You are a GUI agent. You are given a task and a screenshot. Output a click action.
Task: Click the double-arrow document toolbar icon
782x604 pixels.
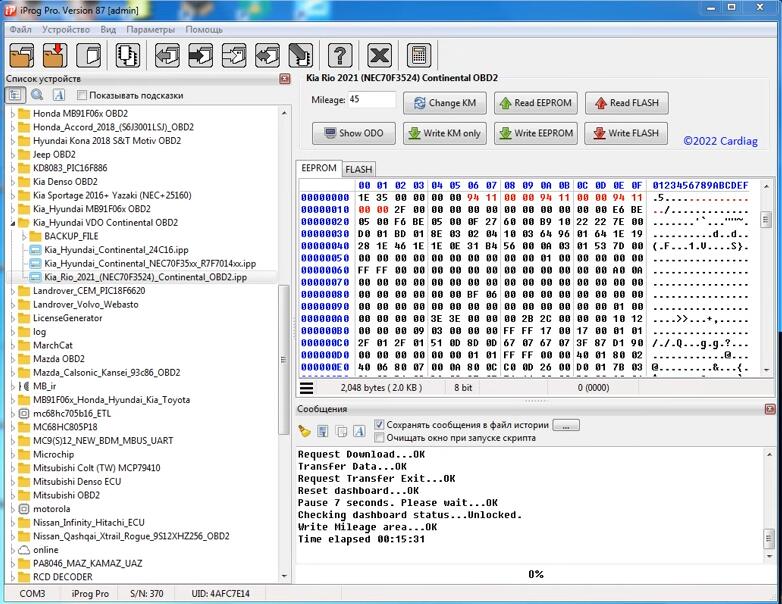267,55
